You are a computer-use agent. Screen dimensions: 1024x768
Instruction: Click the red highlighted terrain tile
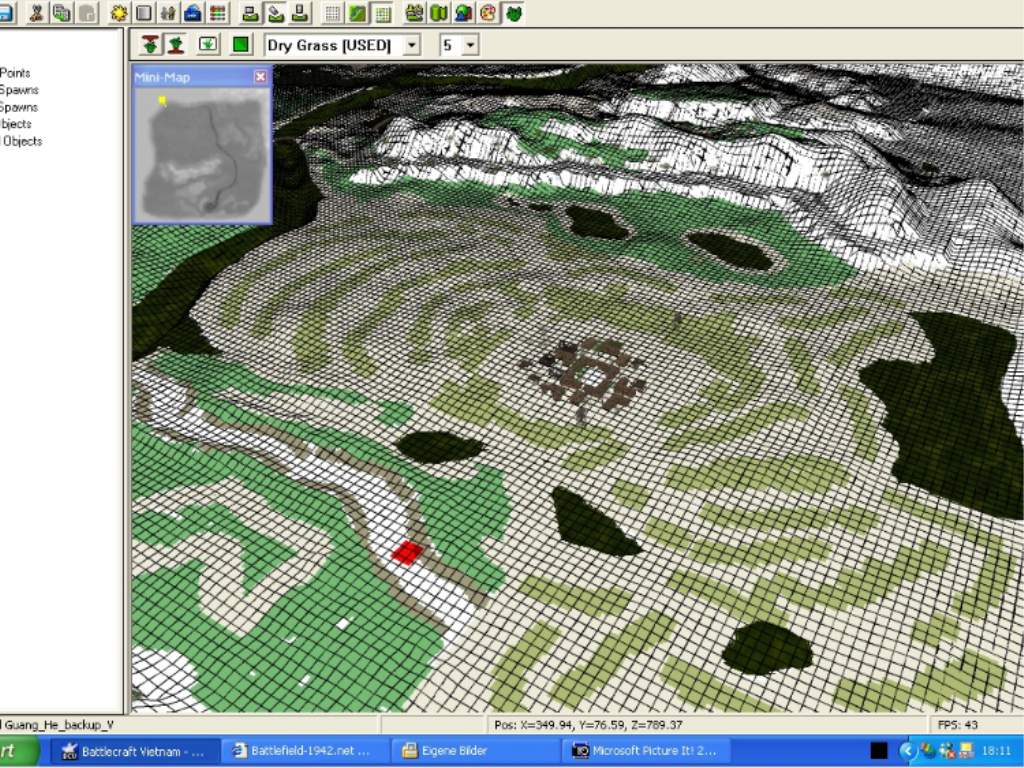pos(407,552)
